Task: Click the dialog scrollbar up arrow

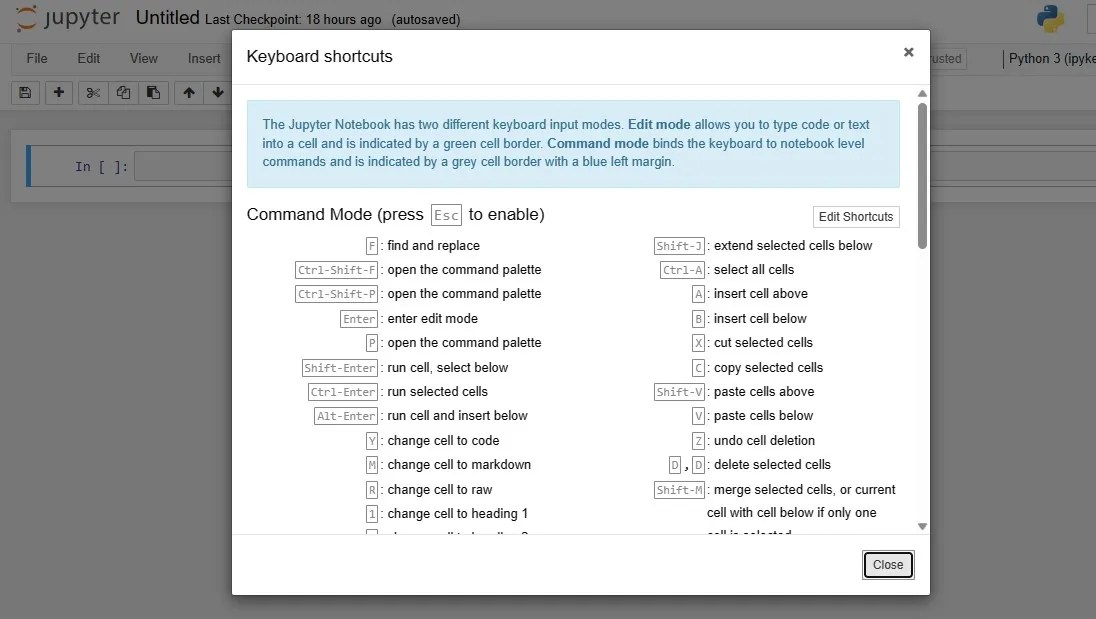Action: coord(921,93)
